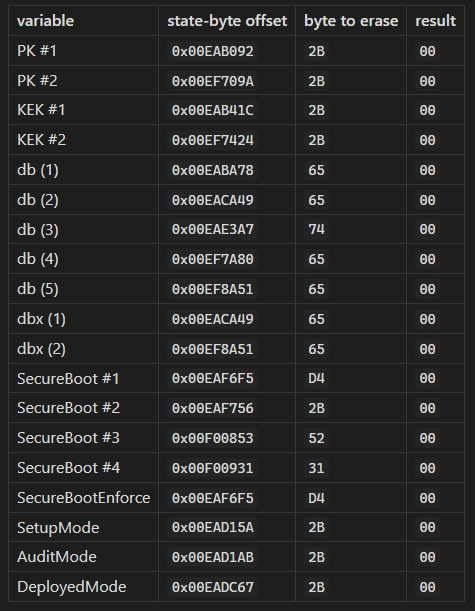Viewport: 475px width, 611px height.
Task: Click the SecureBoot #1 byte value D4
Action: coord(316,378)
